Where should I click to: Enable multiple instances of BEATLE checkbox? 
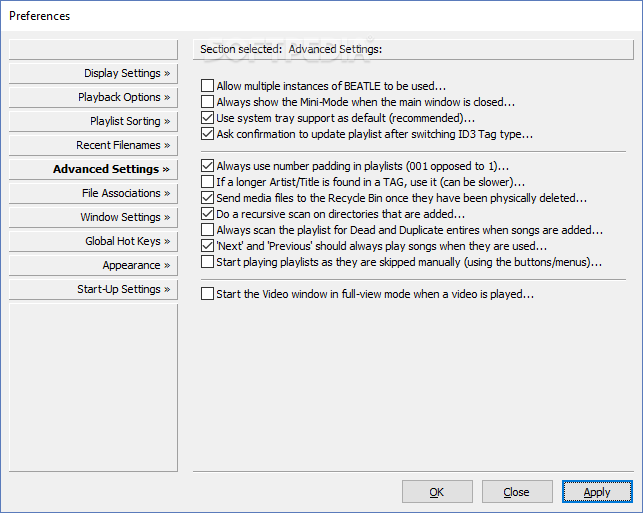tap(207, 86)
